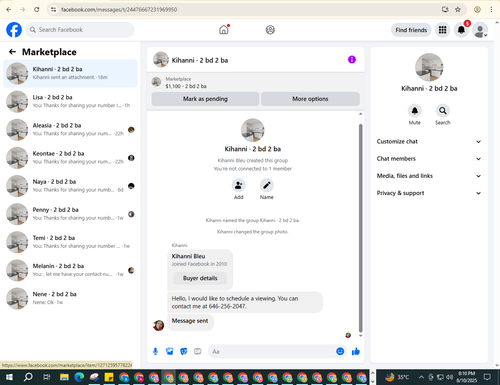The width and height of the screenshot is (500, 385).
Task: Click sender avatar beside Message sent
Action: click(158, 325)
